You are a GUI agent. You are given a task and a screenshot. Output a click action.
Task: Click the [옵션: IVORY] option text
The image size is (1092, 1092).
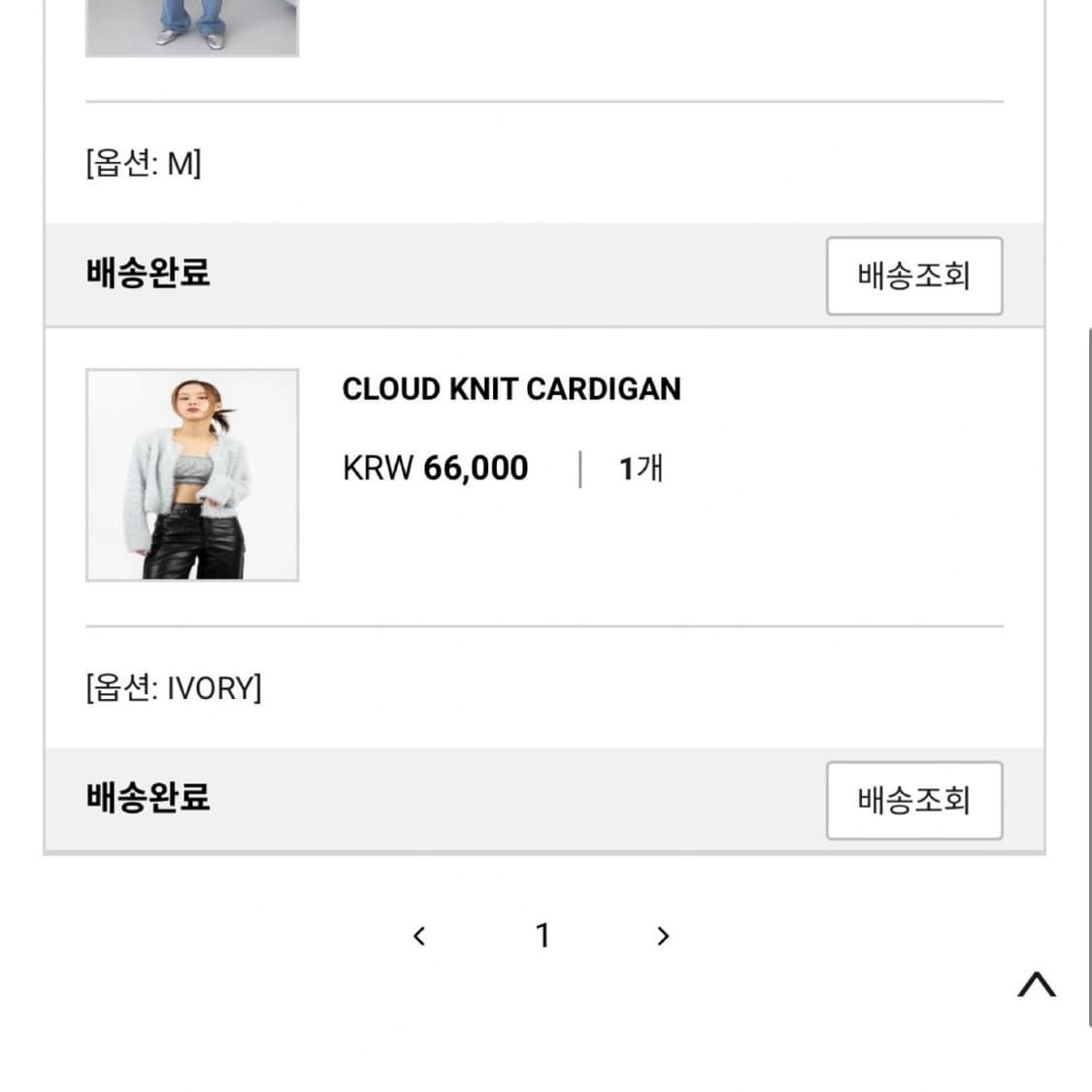point(174,688)
